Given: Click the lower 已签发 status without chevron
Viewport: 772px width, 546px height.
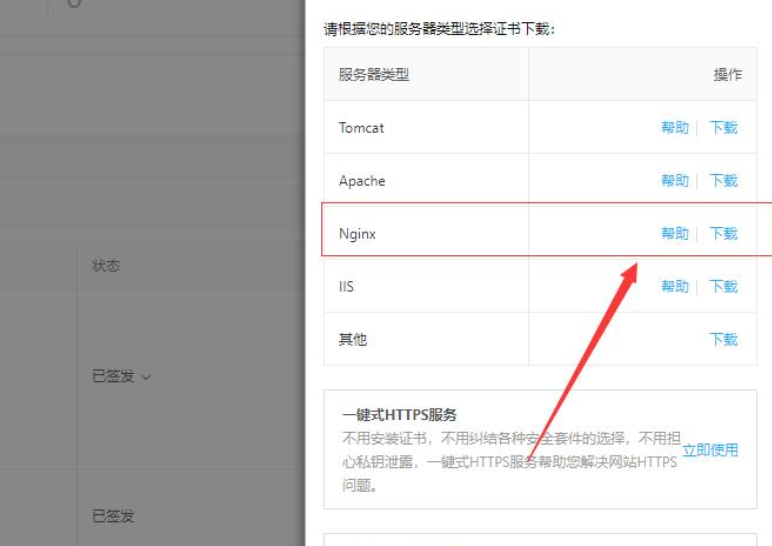Looking at the screenshot, I should tap(113, 516).
